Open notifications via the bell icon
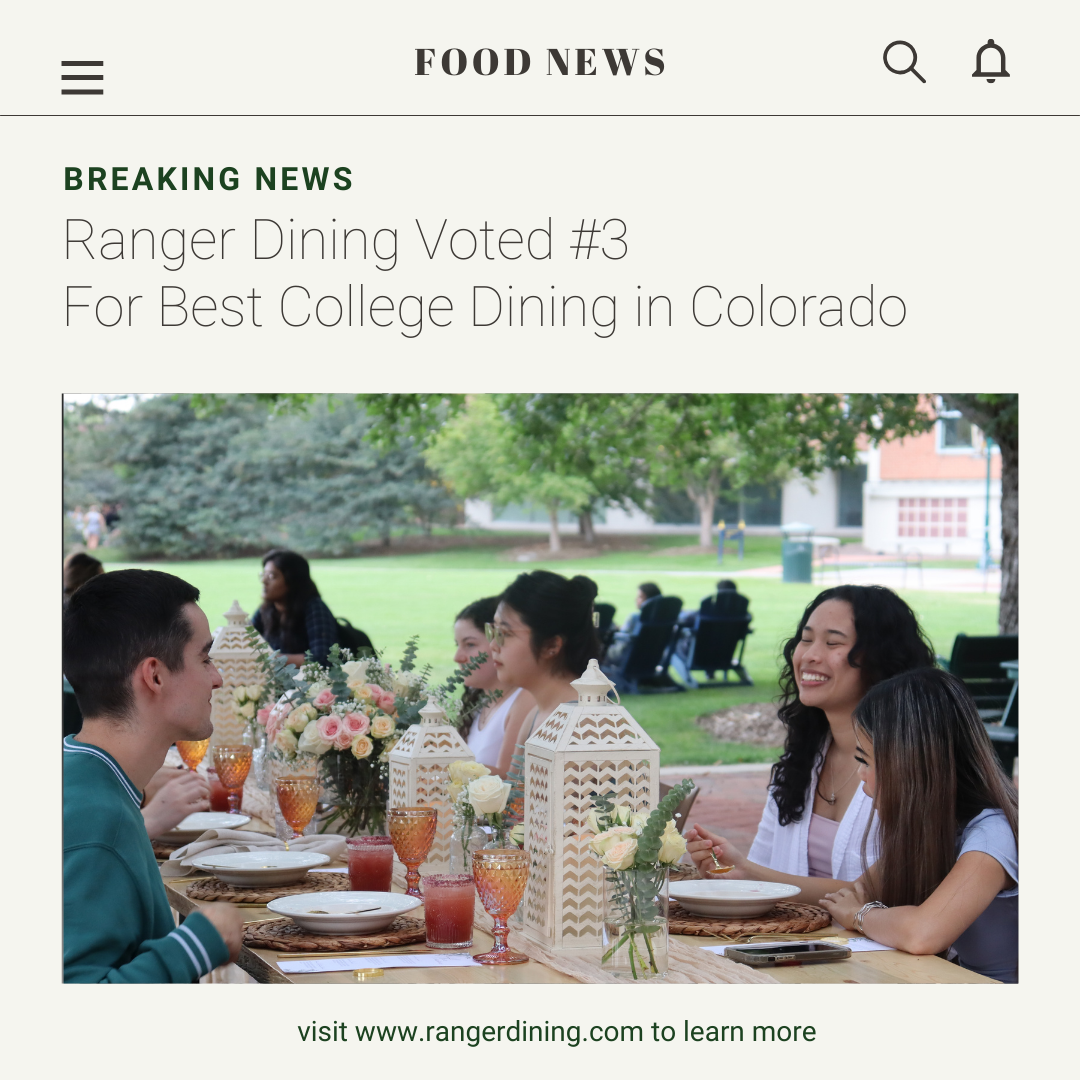1080x1080 pixels. [990, 61]
